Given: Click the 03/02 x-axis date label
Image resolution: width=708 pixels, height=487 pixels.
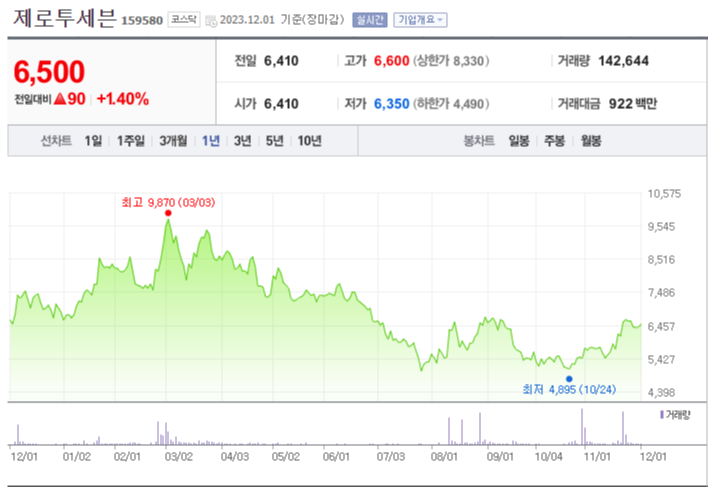Looking at the screenshot, I should 179,456.
